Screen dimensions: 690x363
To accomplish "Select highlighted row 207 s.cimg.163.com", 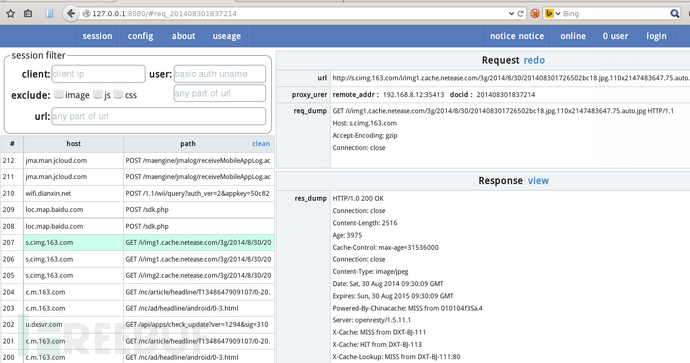I will pos(137,242).
